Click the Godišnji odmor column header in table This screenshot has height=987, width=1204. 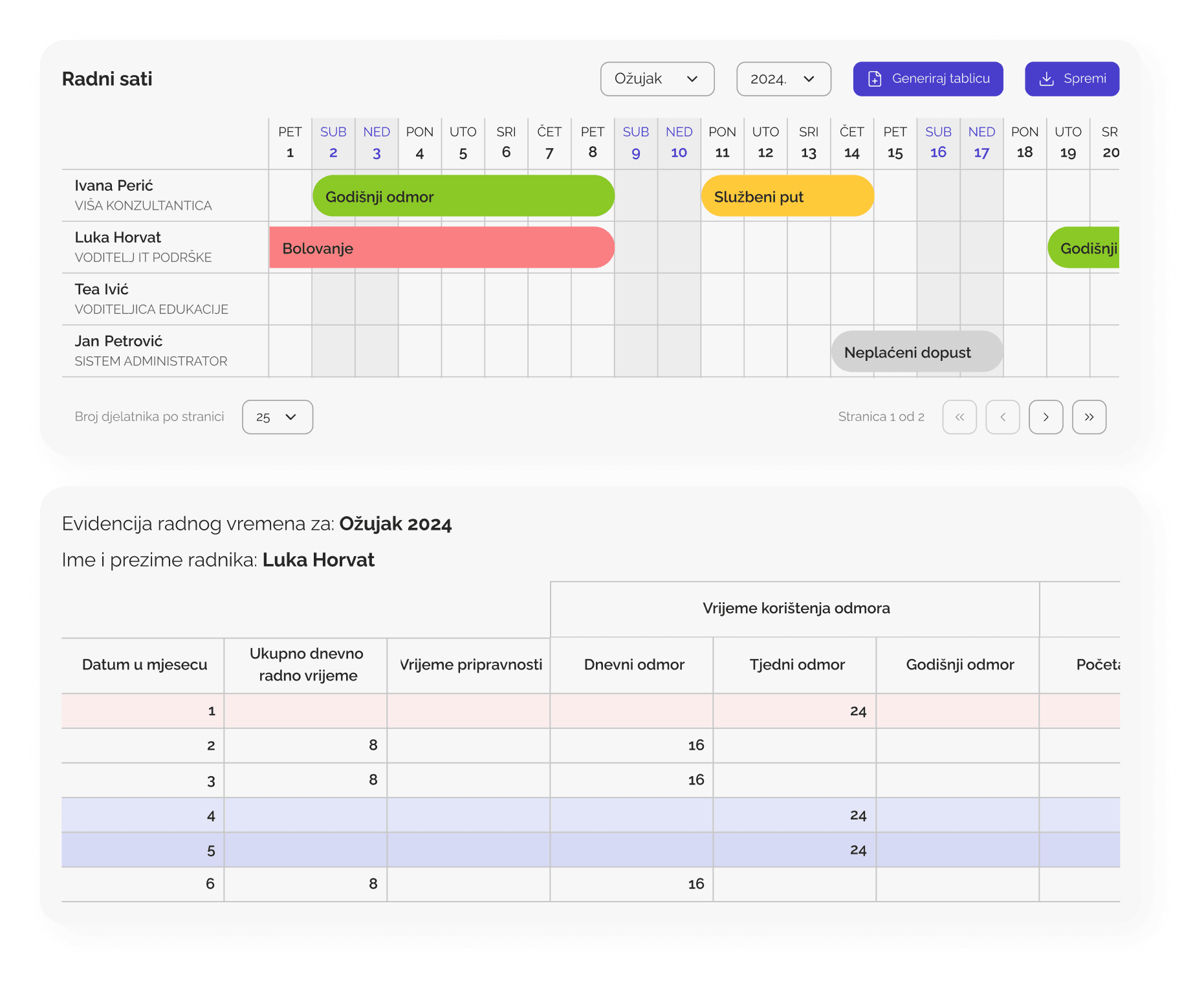[959, 665]
